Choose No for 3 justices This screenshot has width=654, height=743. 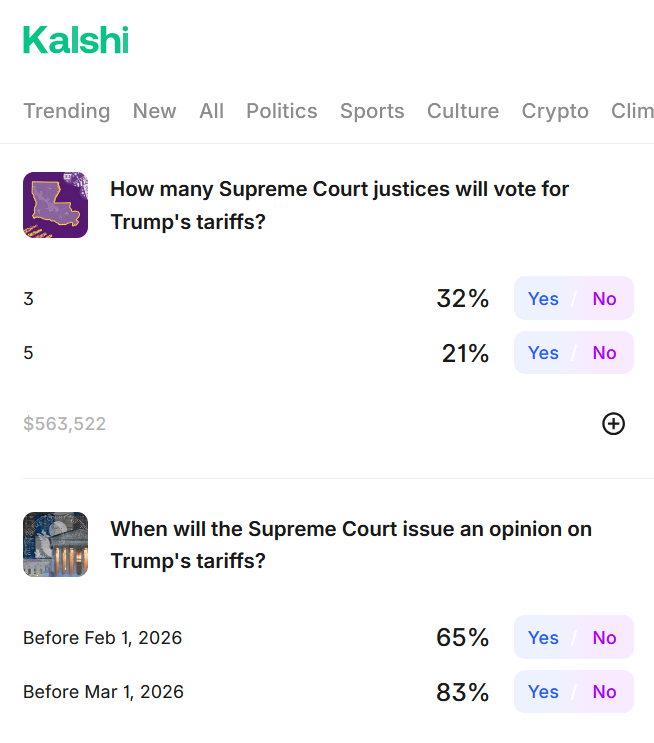(604, 299)
